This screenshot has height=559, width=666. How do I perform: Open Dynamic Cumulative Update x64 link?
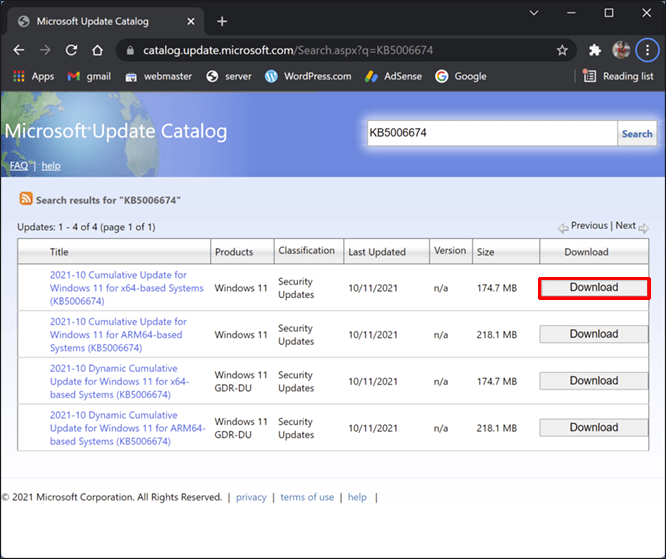click(x=120, y=381)
